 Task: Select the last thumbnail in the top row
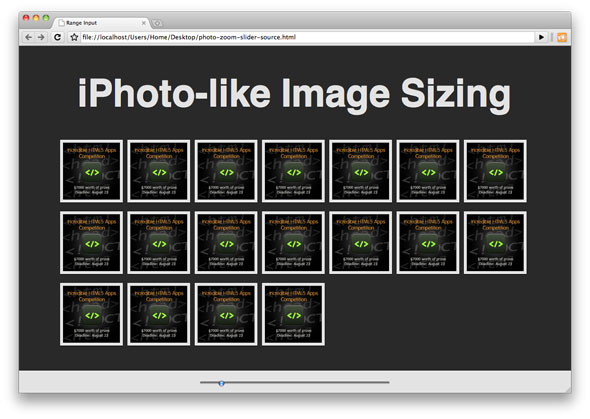click(x=495, y=171)
